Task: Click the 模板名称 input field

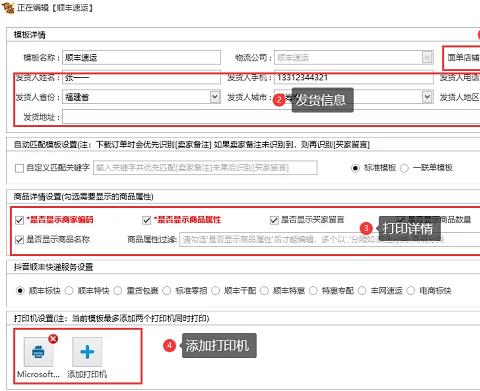Action: [141, 57]
